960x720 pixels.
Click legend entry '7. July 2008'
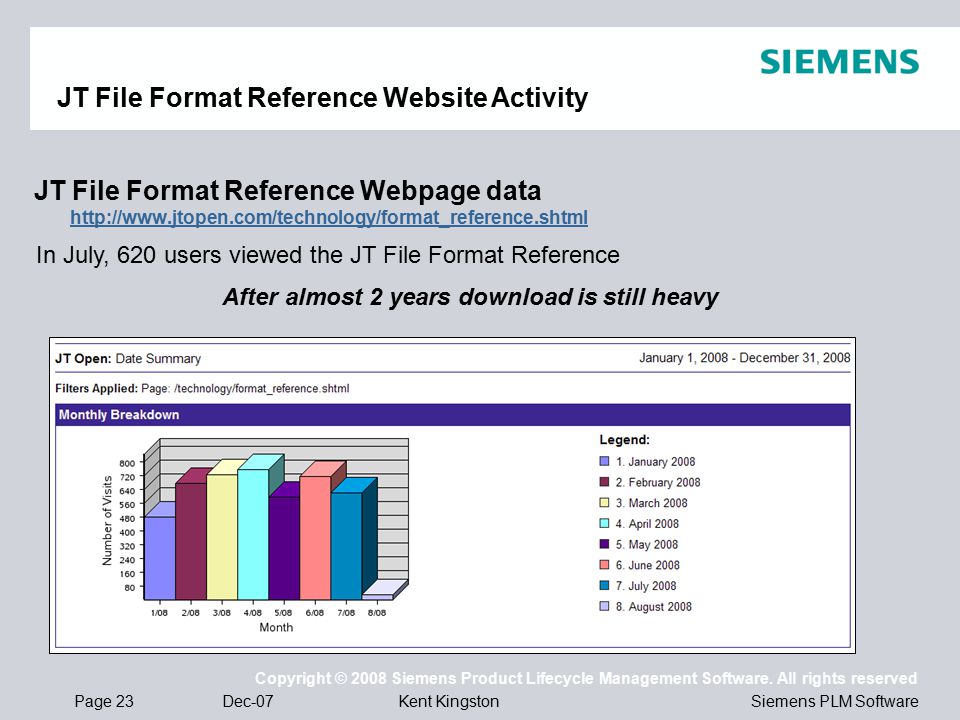pos(646,586)
